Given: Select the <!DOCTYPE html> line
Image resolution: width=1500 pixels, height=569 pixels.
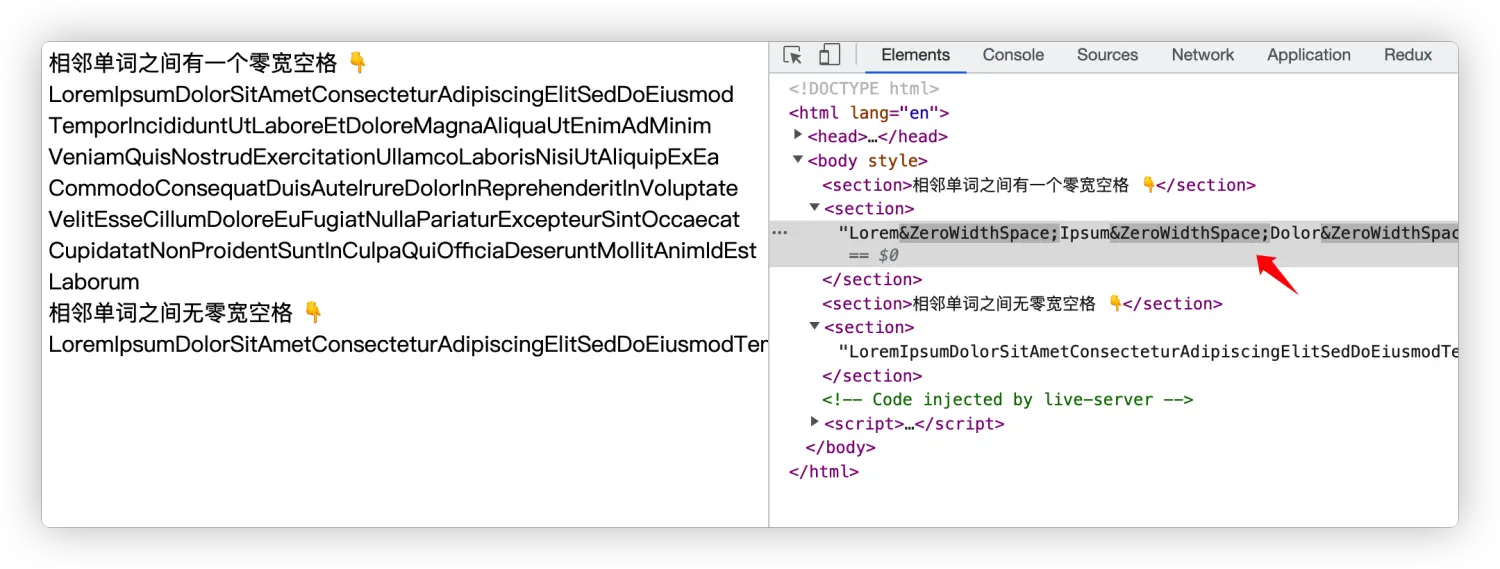Looking at the screenshot, I should click(864, 89).
